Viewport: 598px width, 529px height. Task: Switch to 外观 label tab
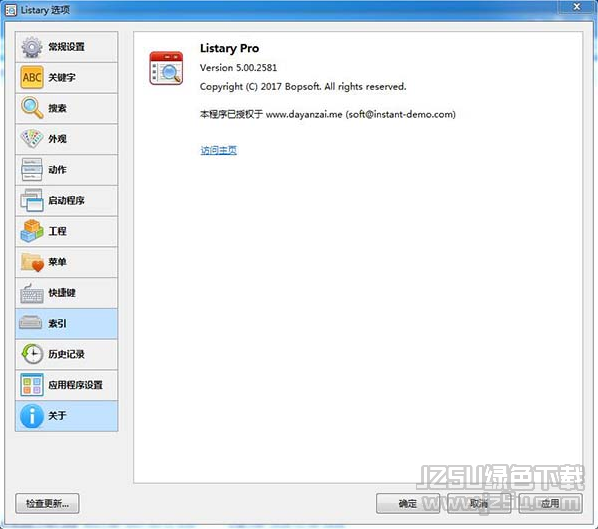57,139
